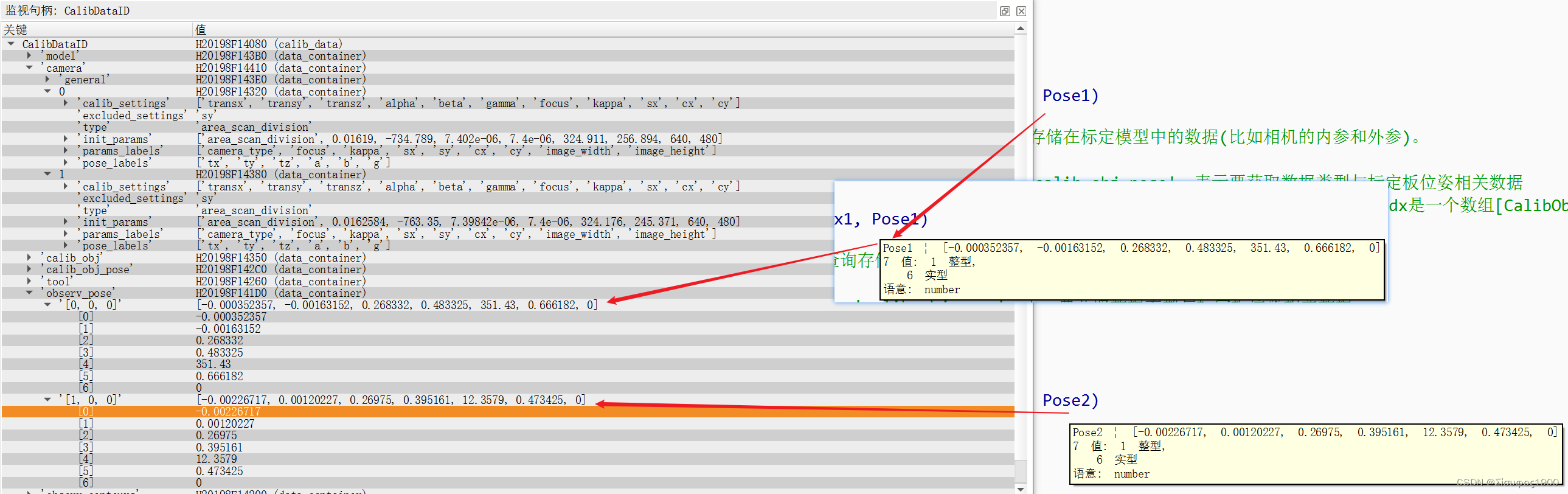The width and height of the screenshot is (1568, 494).
Task: Expand the 'tool' tree node
Action: [29, 282]
